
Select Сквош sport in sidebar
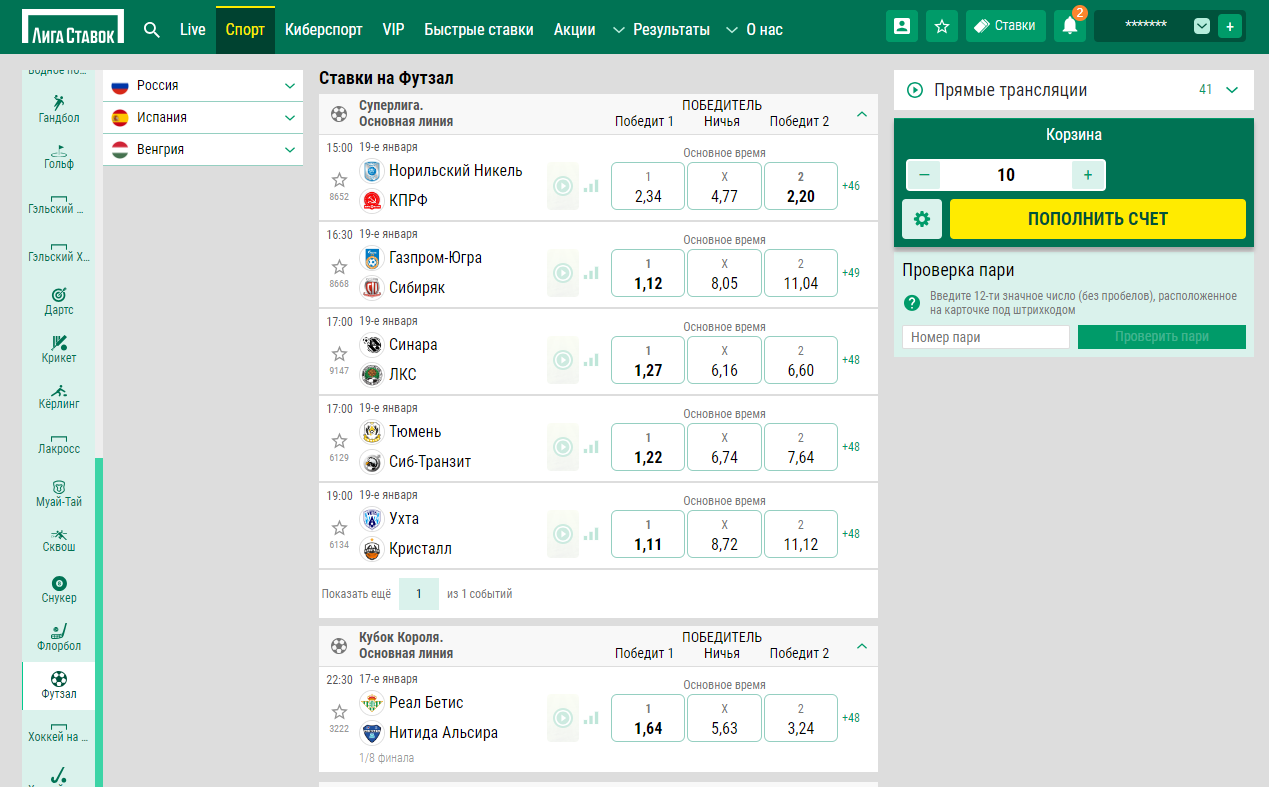pyautogui.click(x=59, y=540)
